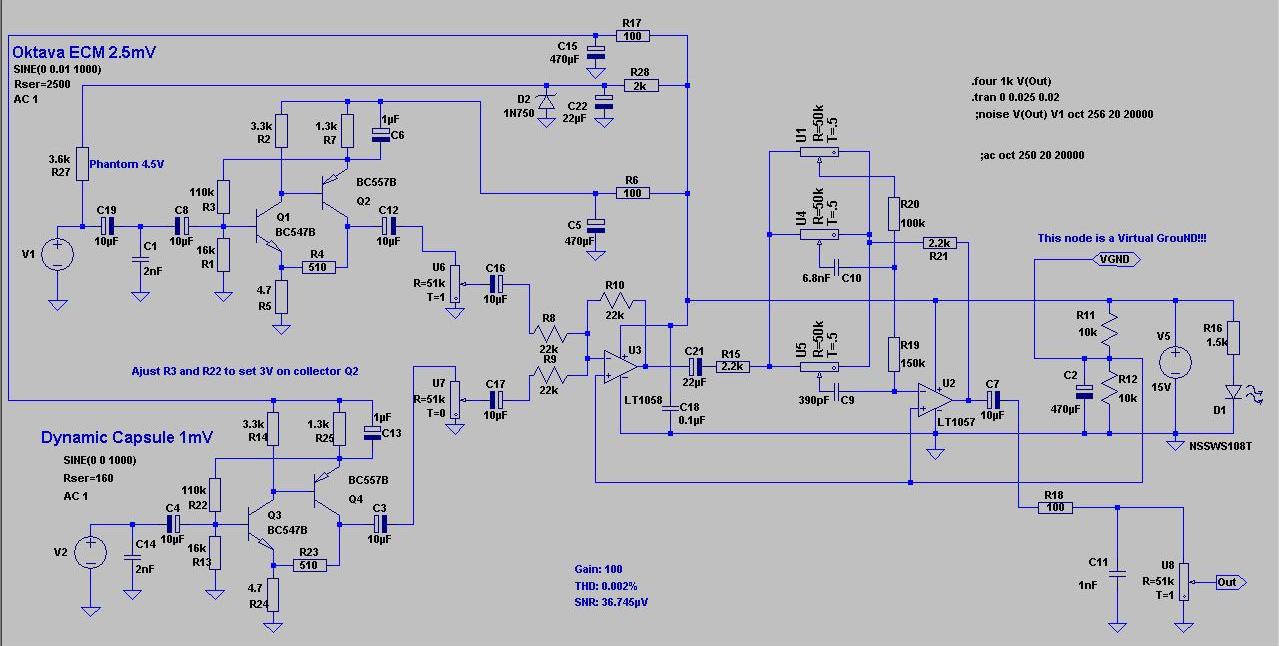Select capacitor C3 10µF symbol
The width and height of the screenshot is (1280, 646).
coord(379,523)
